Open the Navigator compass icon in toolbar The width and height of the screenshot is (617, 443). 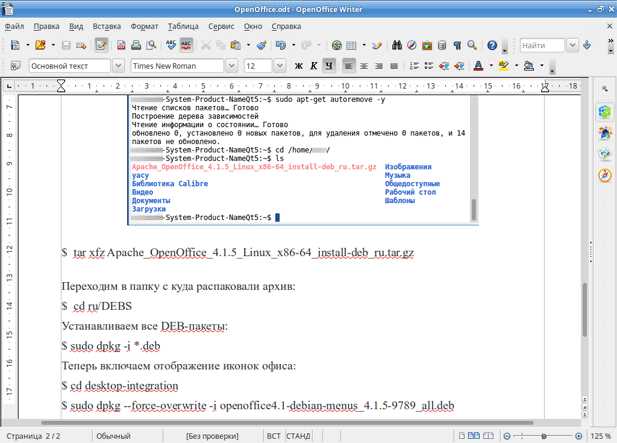click(x=412, y=45)
